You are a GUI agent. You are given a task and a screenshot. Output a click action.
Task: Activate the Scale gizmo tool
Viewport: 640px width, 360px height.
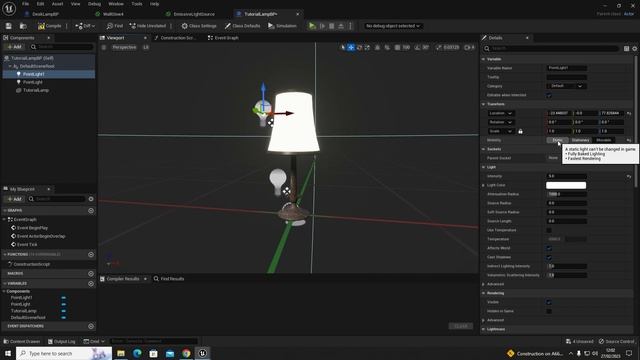tap(367, 47)
